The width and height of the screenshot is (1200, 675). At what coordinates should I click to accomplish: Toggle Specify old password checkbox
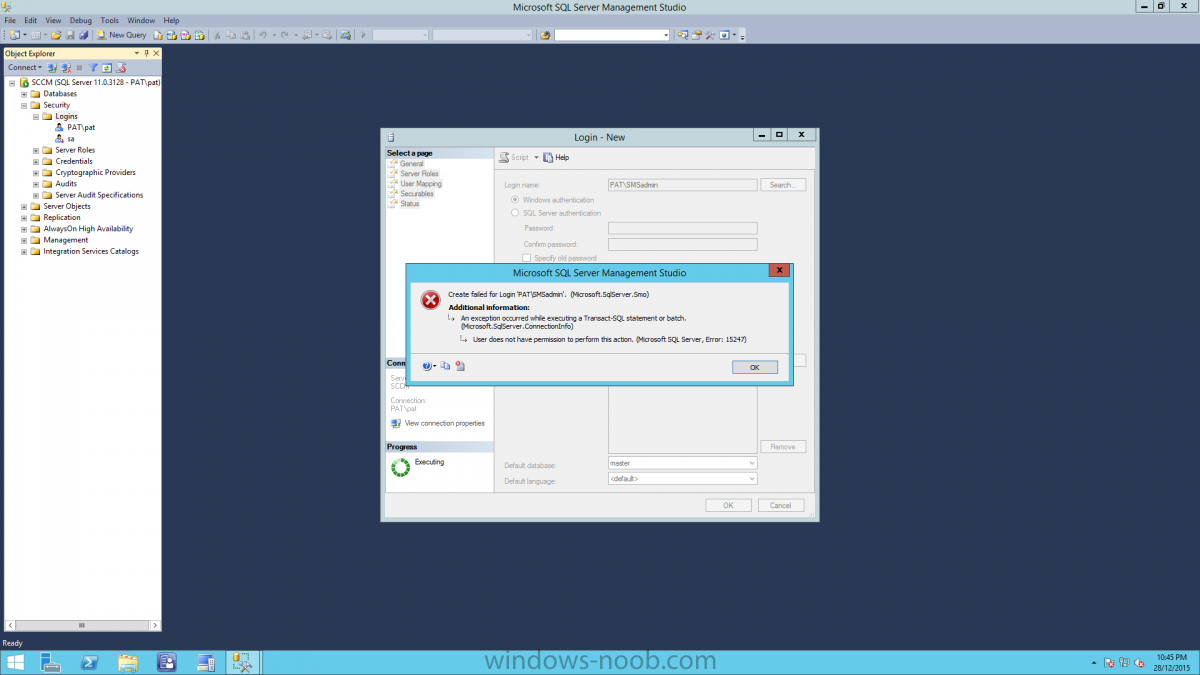point(527,258)
